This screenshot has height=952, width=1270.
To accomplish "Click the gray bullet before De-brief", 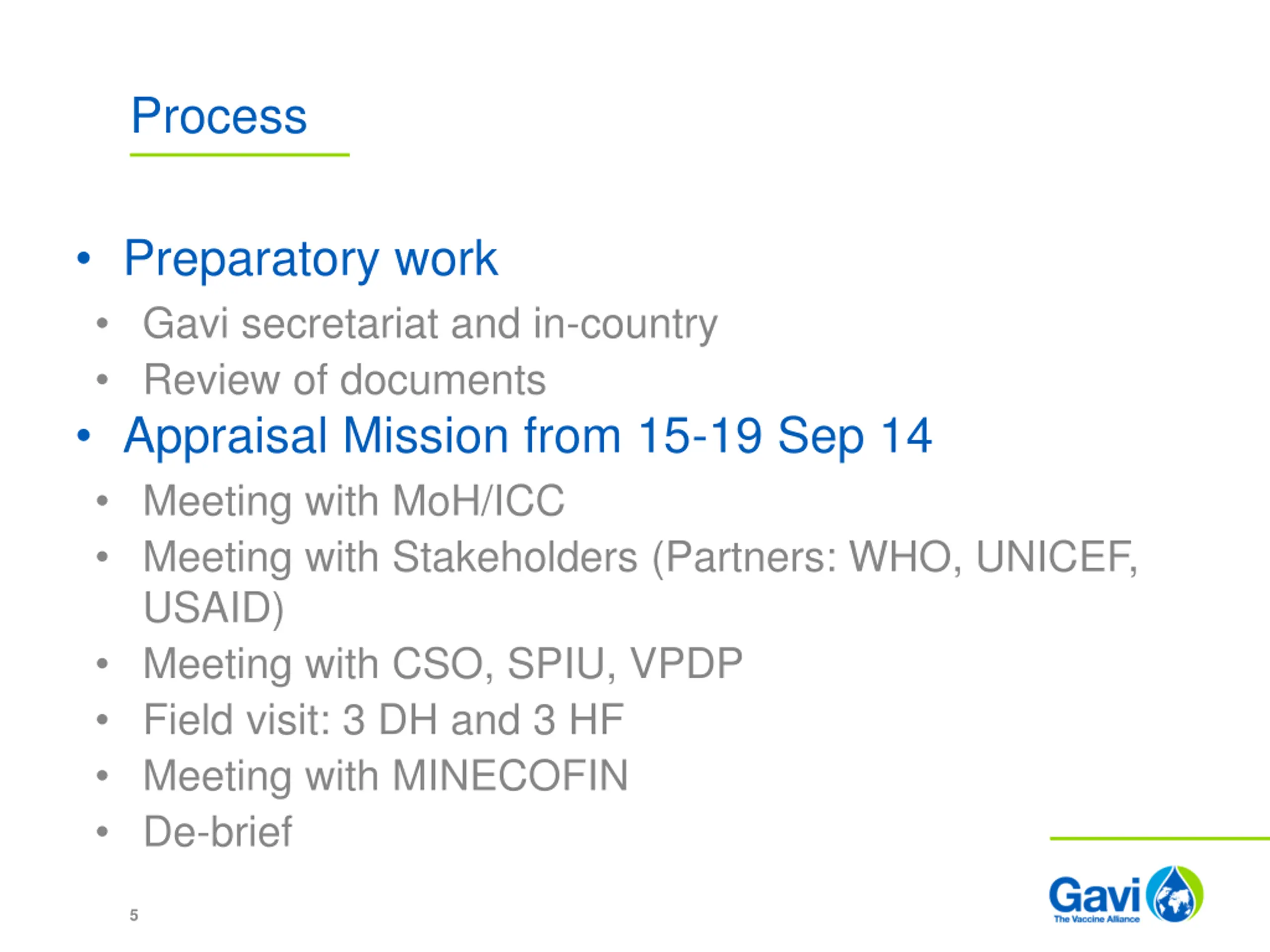I will click(x=102, y=832).
